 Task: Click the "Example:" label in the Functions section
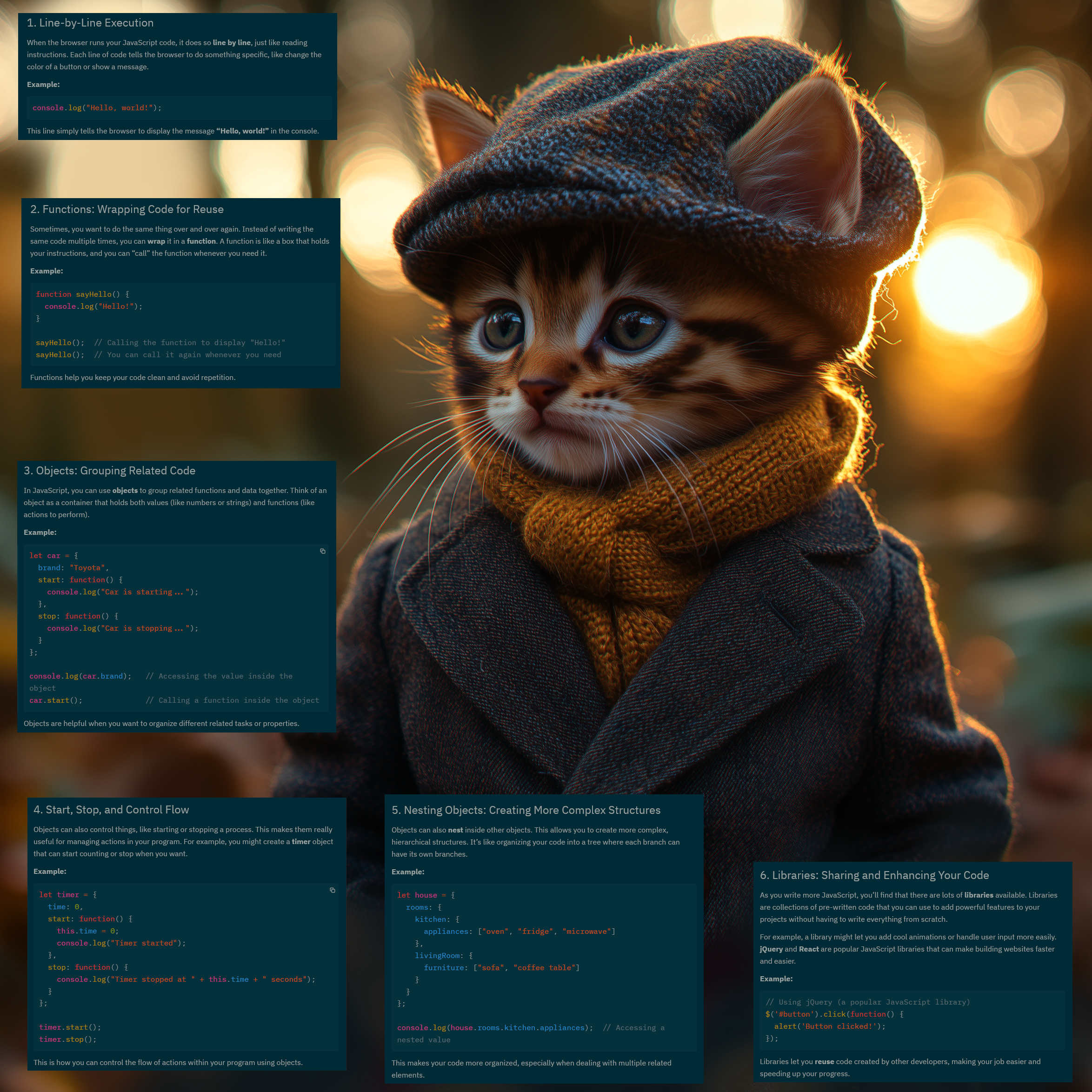point(47,271)
